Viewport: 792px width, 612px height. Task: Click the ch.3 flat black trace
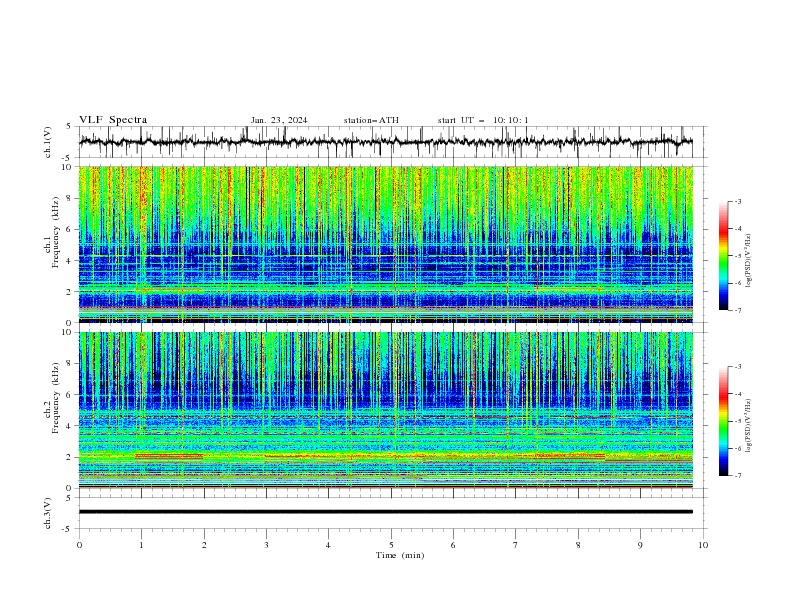386,512
